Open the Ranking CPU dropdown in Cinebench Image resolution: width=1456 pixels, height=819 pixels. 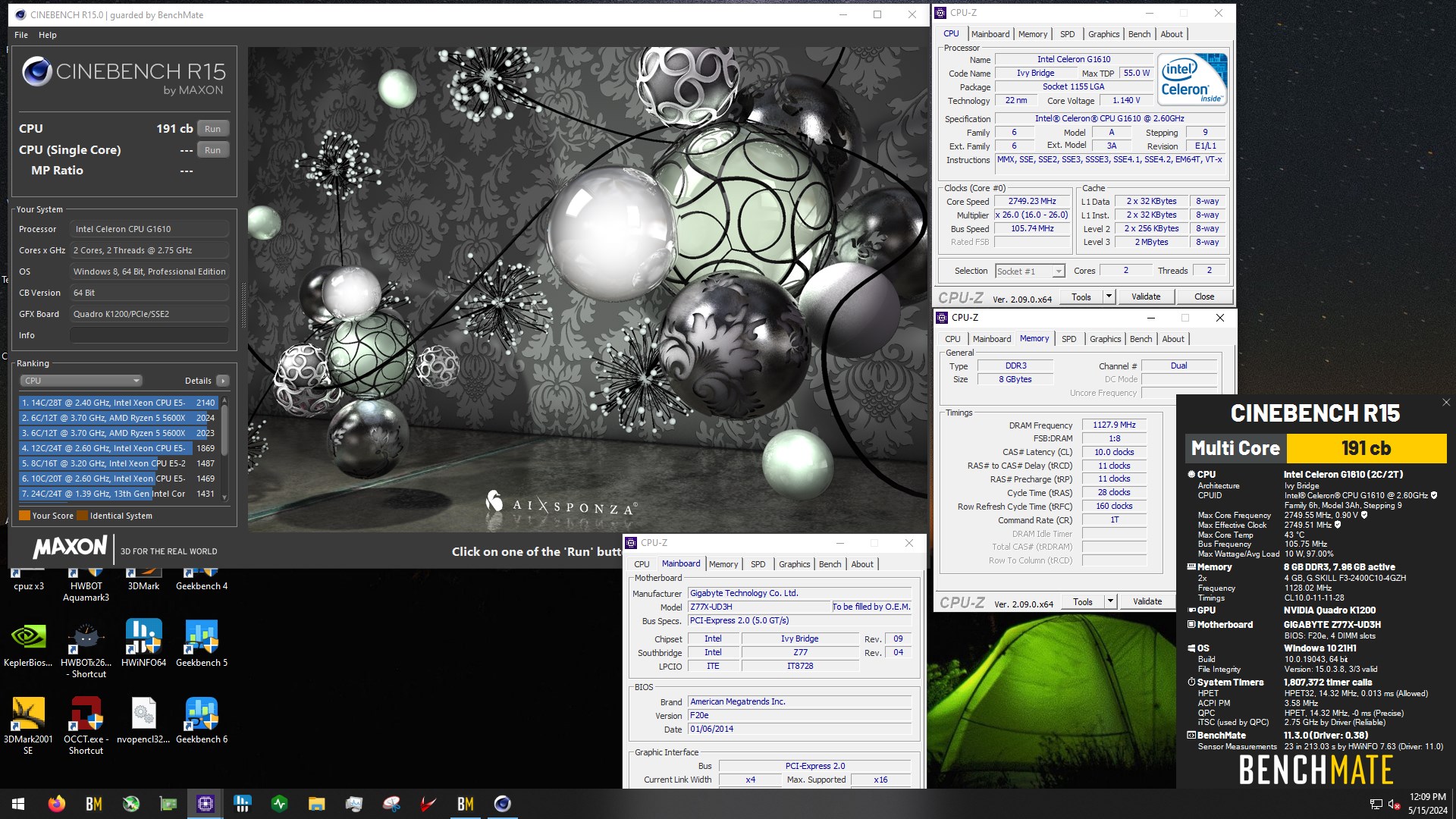tap(80, 381)
